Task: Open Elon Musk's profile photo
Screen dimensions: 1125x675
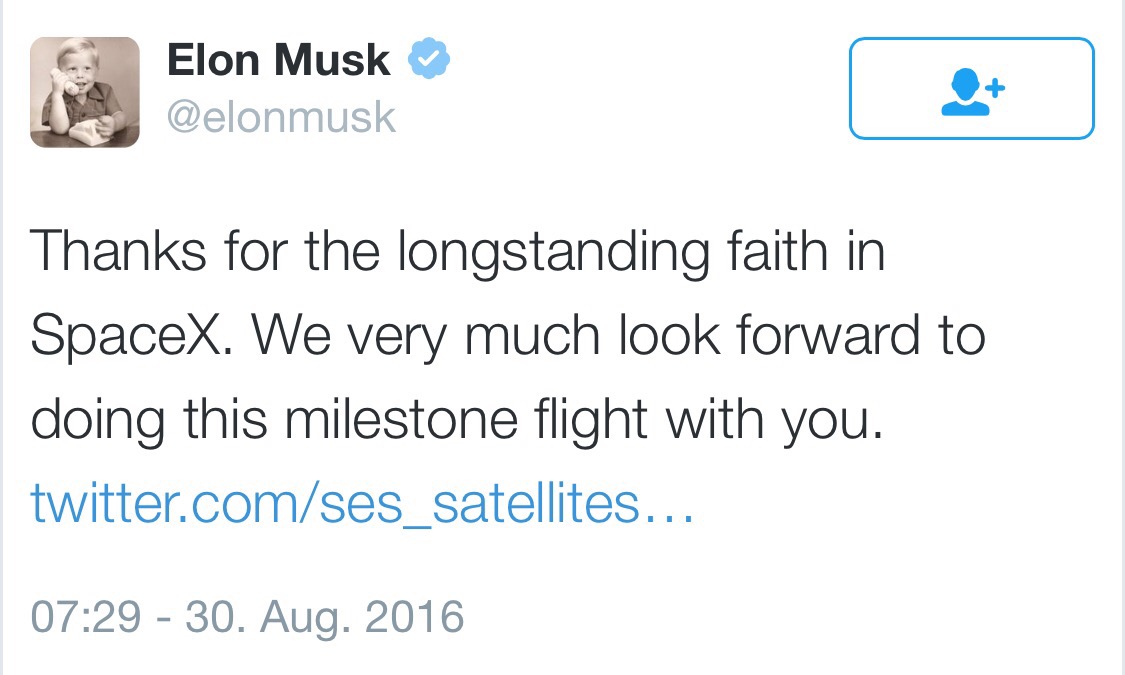Action: pos(85,92)
